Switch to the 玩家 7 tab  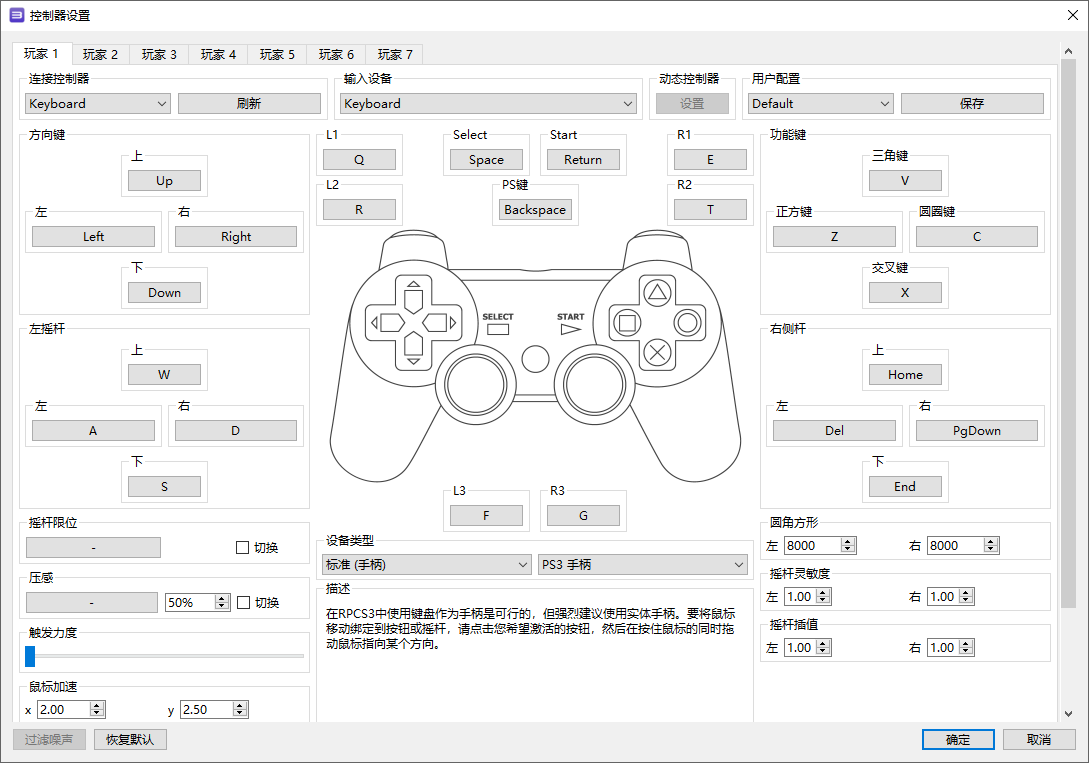tap(395, 54)
